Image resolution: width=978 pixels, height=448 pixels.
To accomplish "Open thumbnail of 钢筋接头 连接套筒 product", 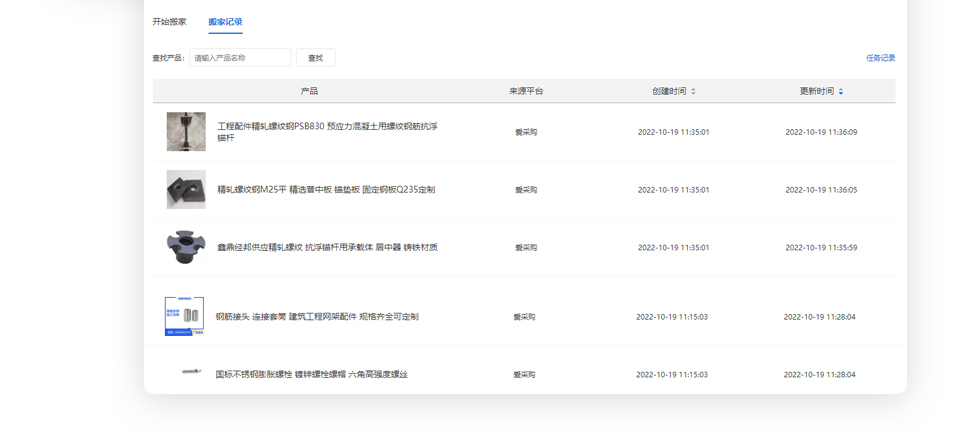I will tap(185, 316).
